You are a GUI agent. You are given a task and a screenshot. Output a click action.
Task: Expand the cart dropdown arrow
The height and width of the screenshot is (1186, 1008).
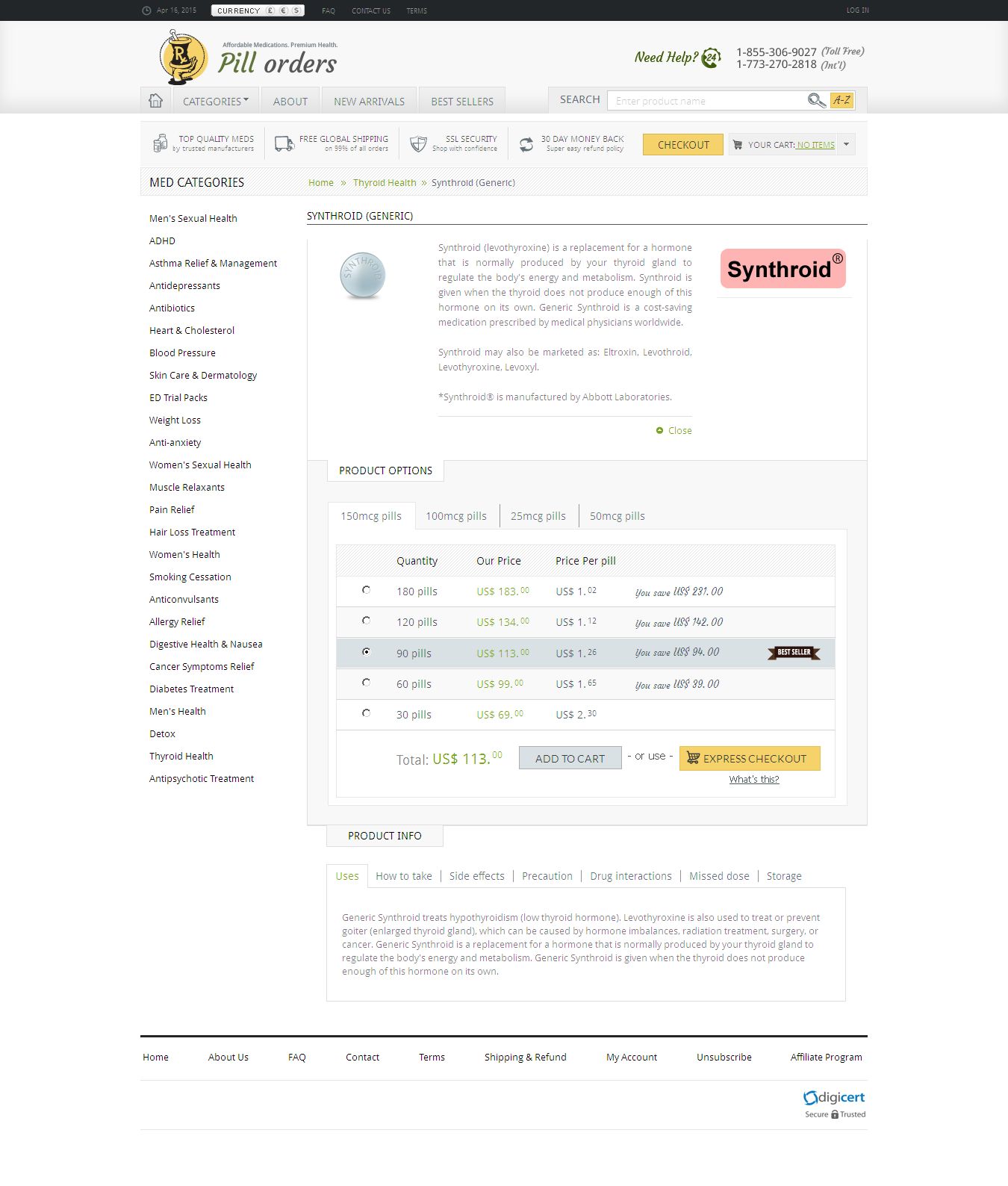tap(846, 145)
